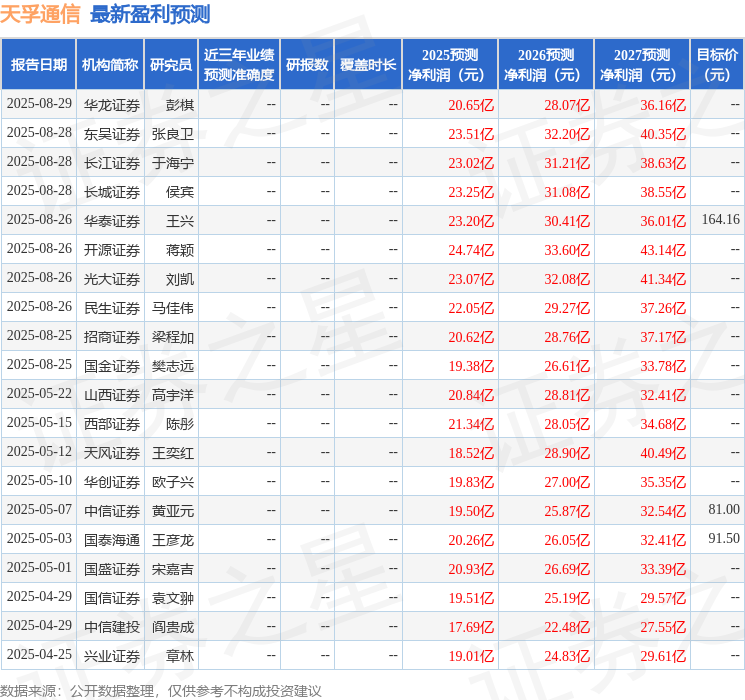Click analyst name 侯宾
This screenshot has height=700, width=745.
(x=180, y=192)
